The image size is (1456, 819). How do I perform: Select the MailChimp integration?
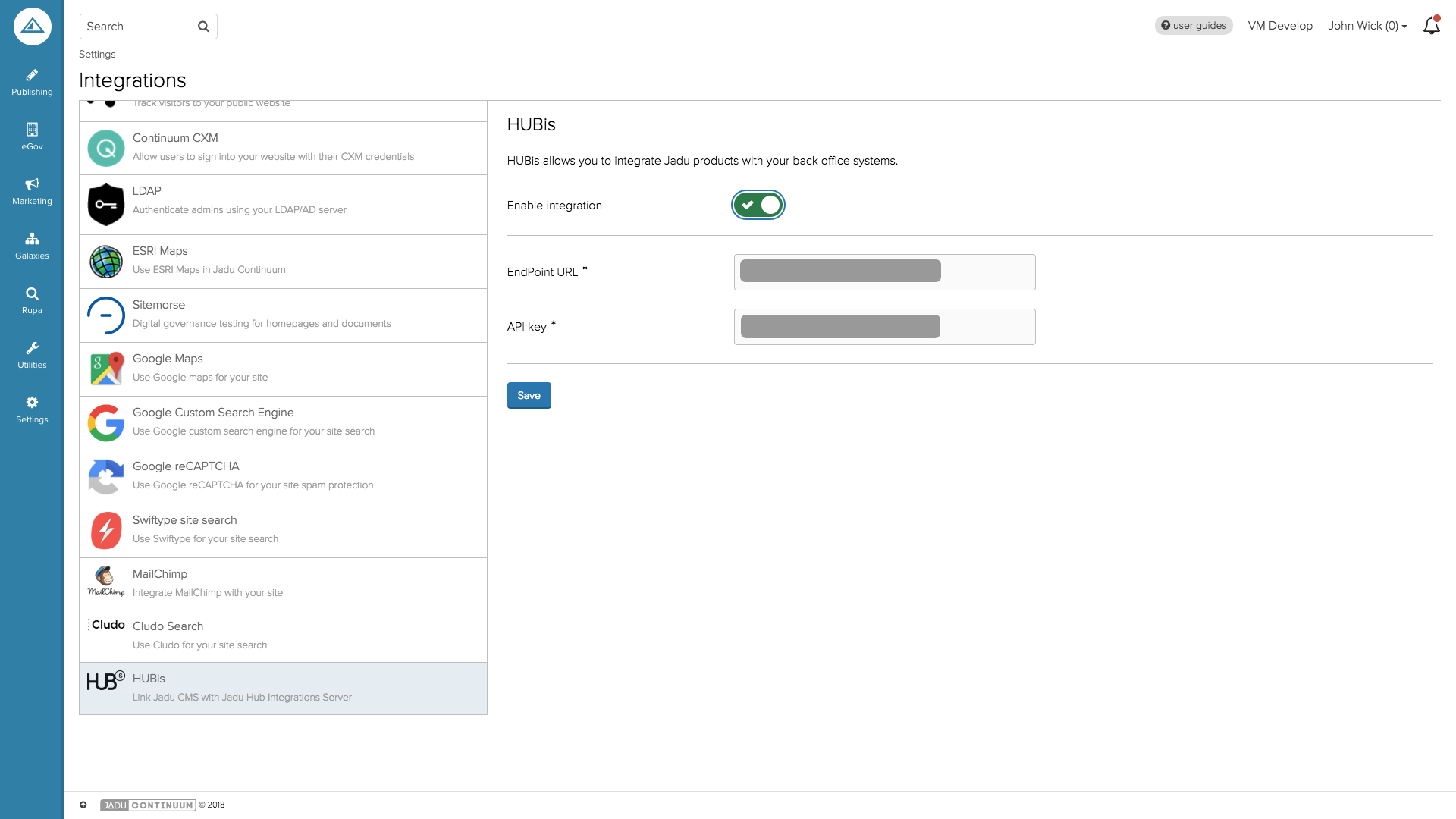point(283,583)
